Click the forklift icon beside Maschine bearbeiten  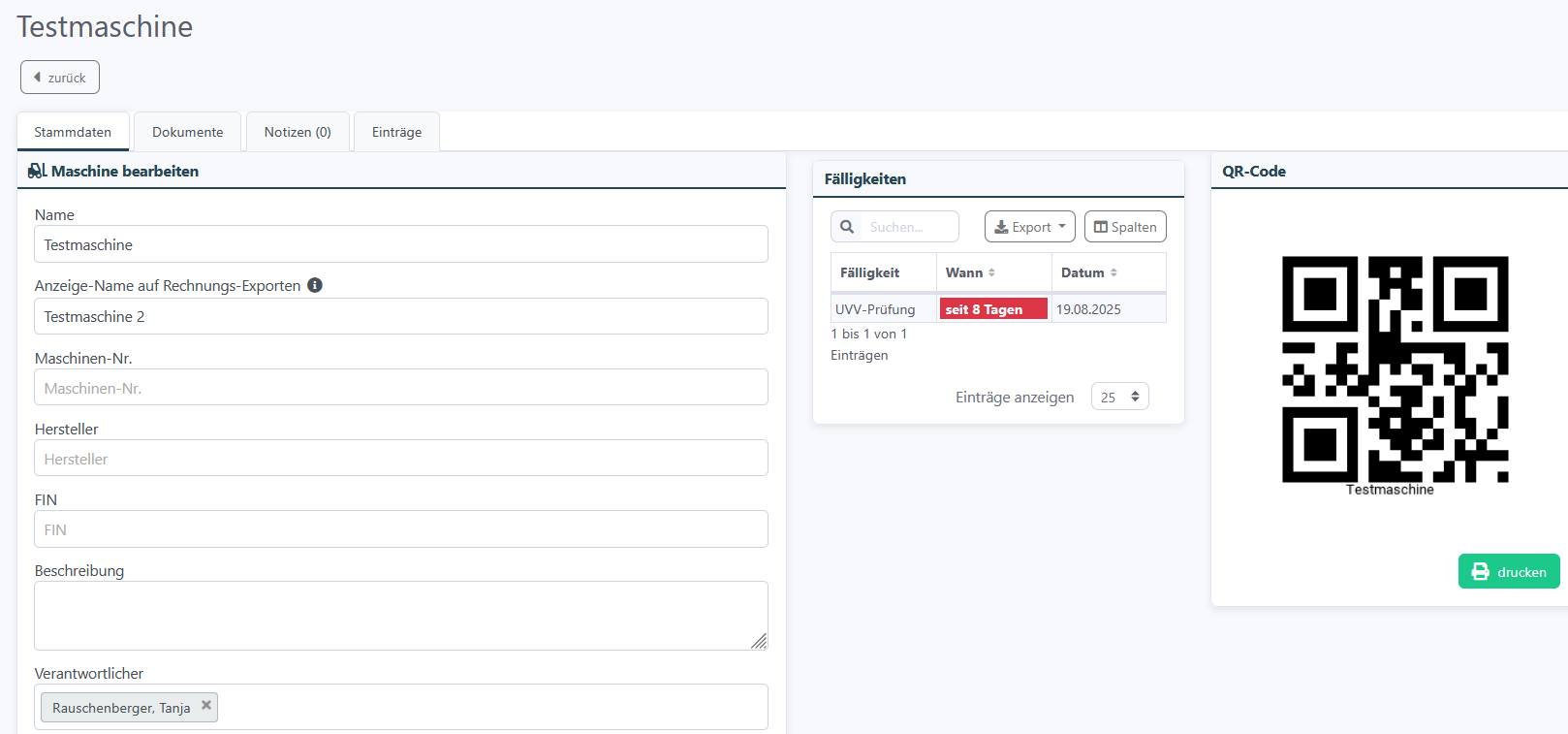coord(38,171)
